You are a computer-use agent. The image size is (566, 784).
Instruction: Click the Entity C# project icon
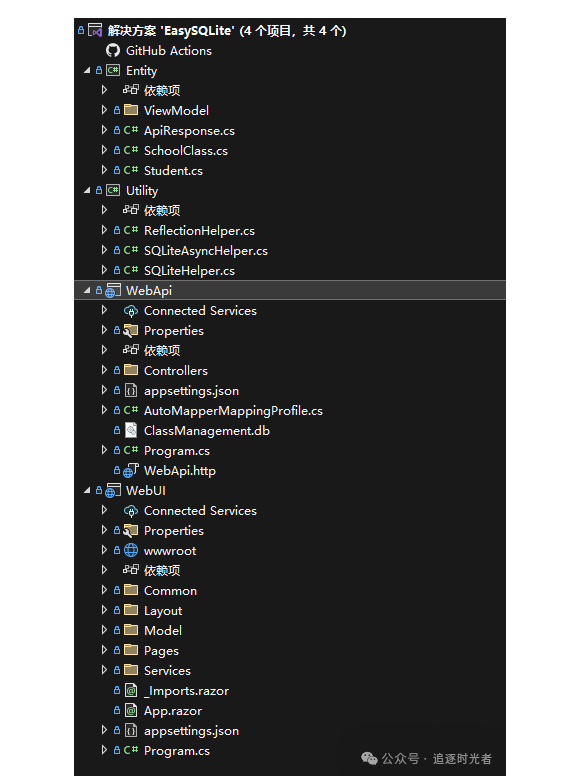pyautogui.click(x=112, y=70)
